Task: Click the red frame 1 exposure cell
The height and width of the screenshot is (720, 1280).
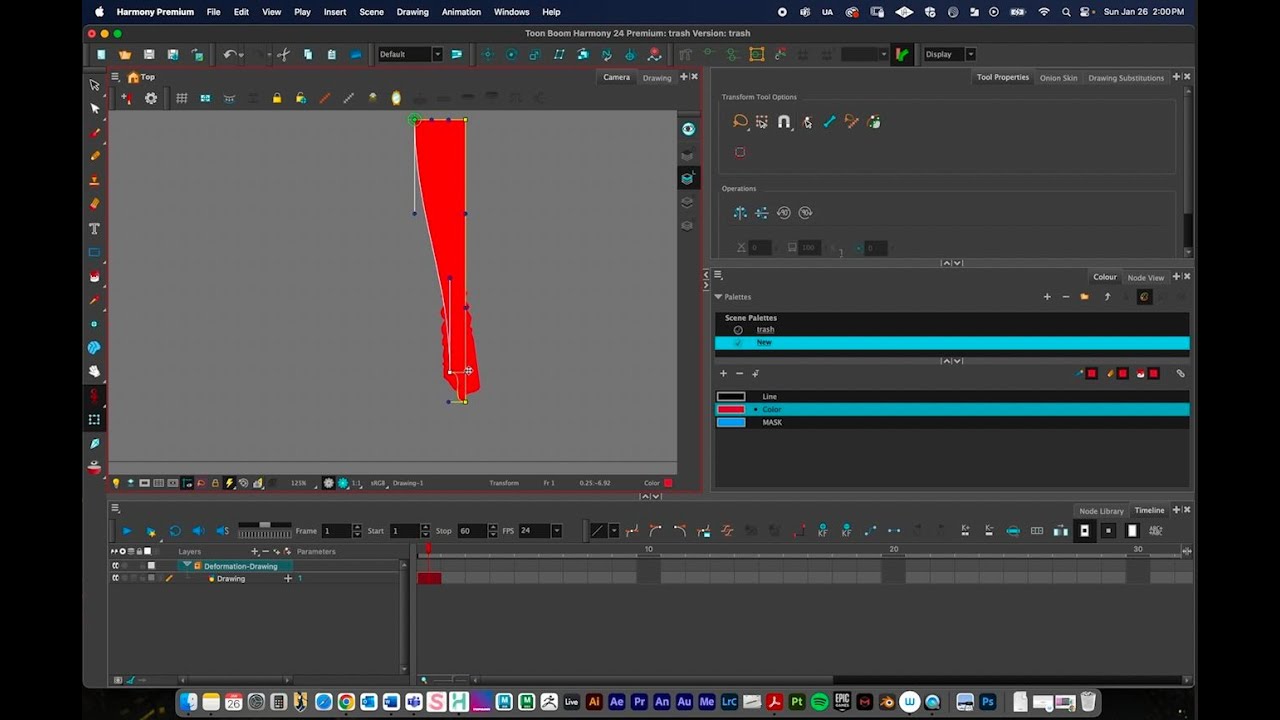Action: coord(429,578)
